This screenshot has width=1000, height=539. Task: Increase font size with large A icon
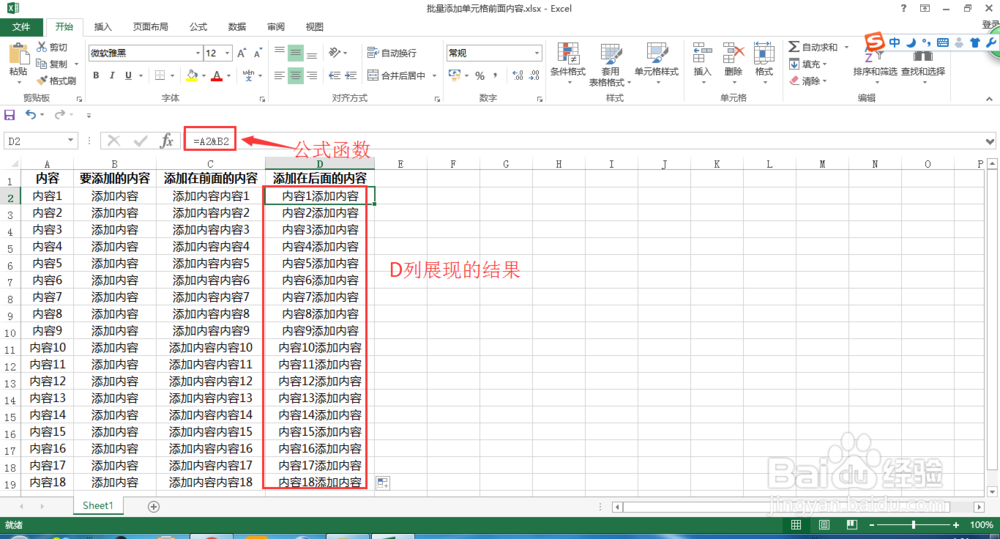coord(242,53)
